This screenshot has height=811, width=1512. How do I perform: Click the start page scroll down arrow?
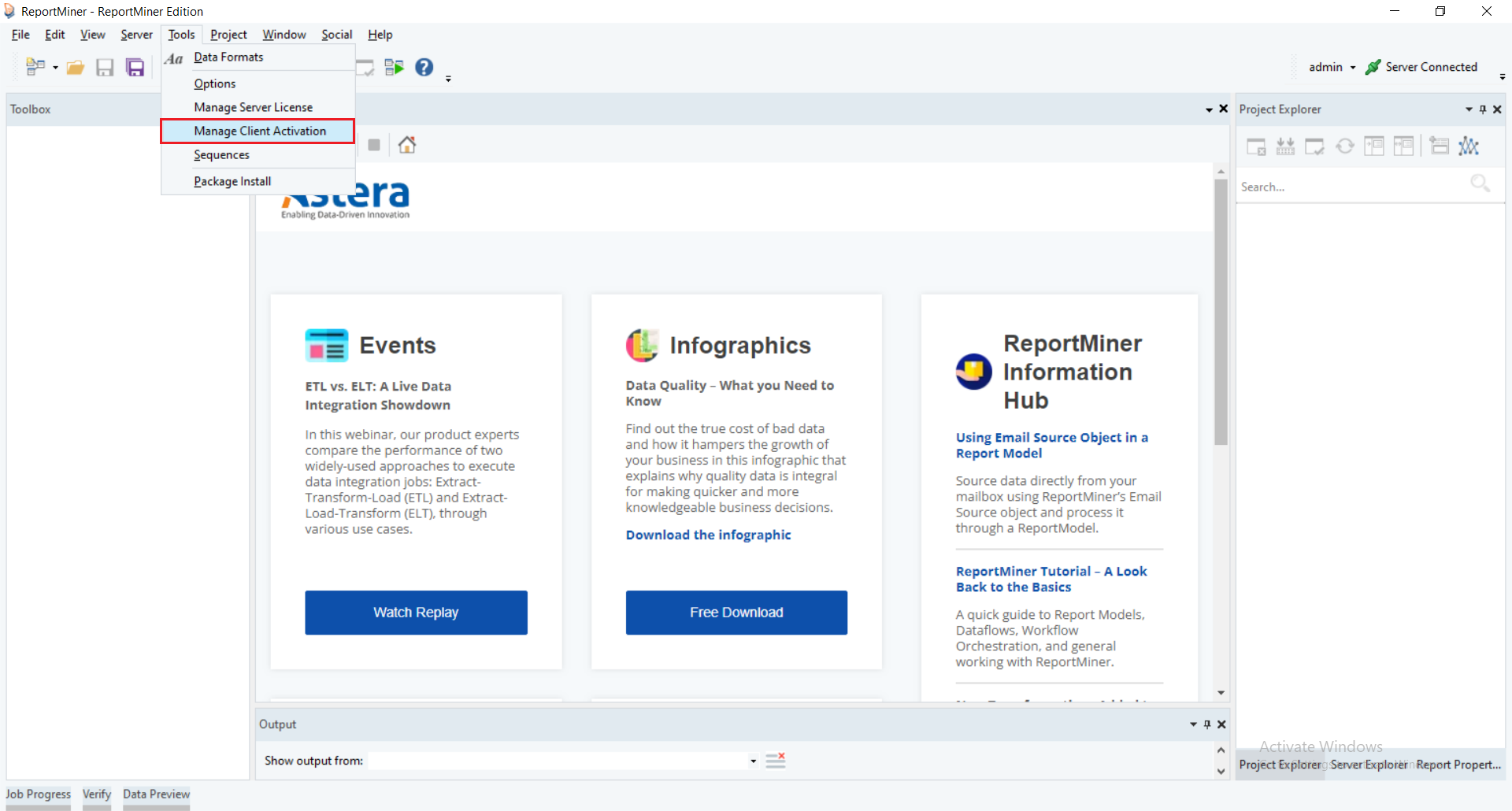pos(1221,693)
